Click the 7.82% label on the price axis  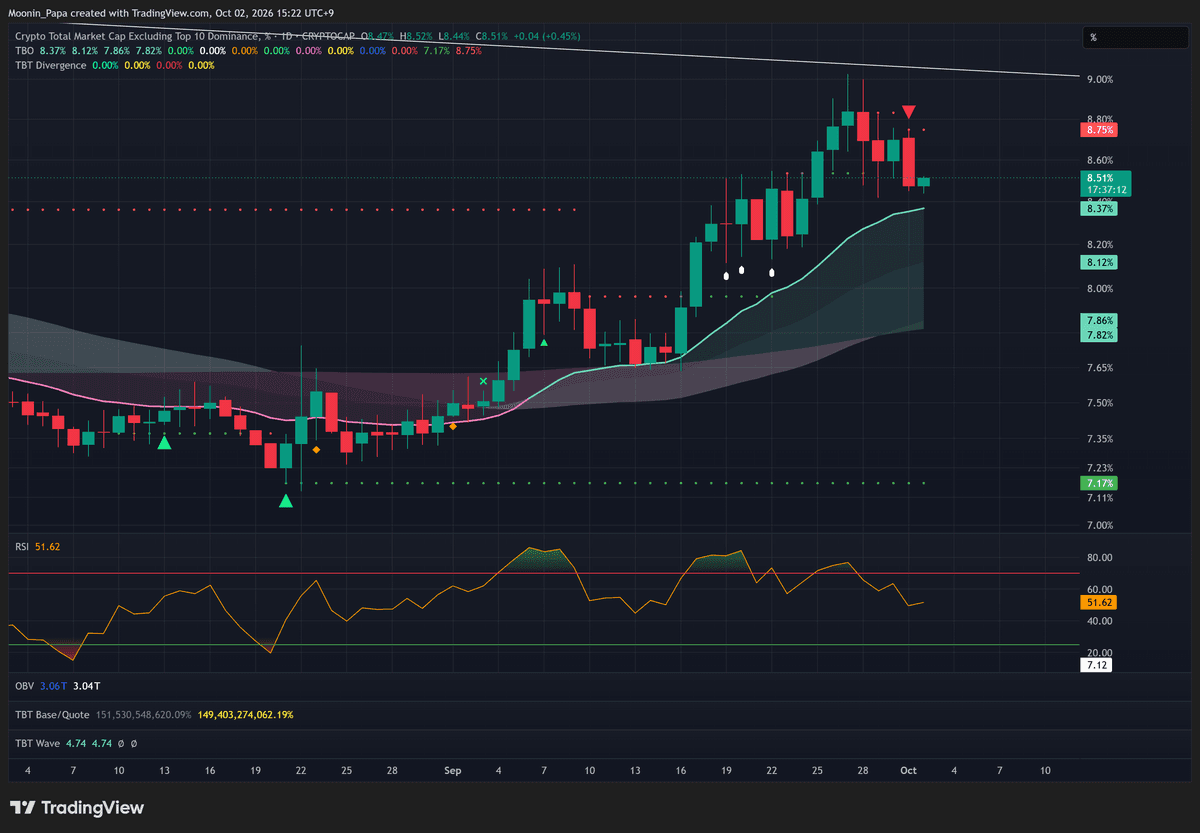[x=1097, y=335]
